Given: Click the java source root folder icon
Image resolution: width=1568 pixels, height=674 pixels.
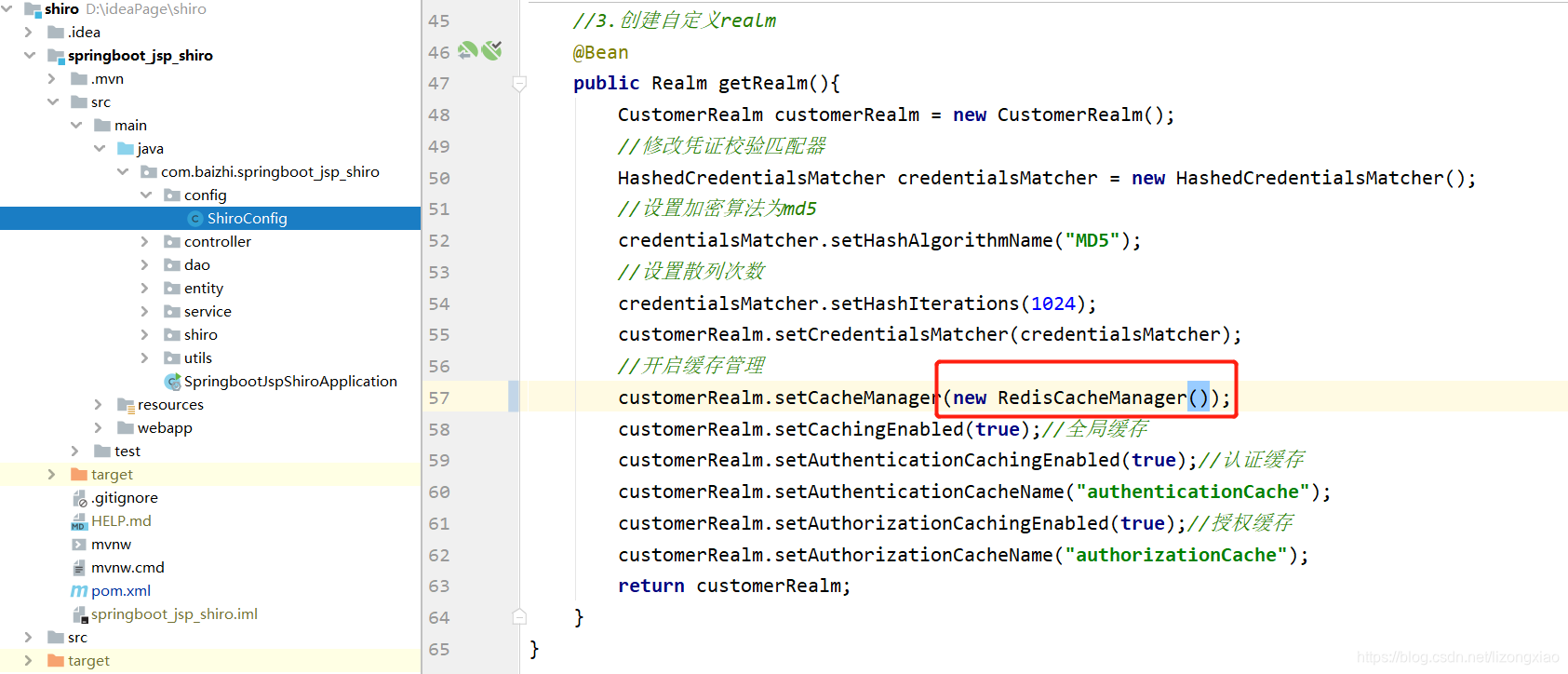Looking at the screenshot, I should point(126,149).
